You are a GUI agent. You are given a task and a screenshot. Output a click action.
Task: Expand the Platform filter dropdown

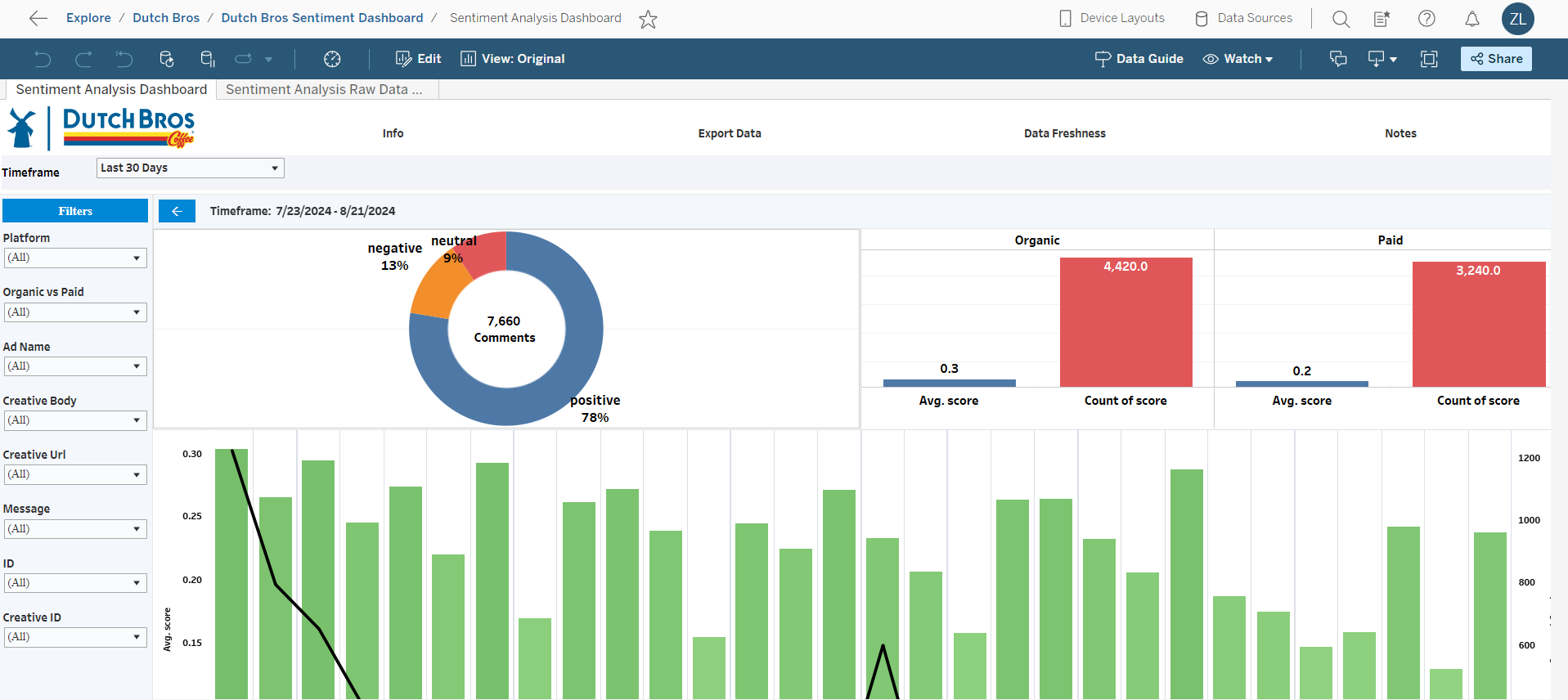click(75, 258)
